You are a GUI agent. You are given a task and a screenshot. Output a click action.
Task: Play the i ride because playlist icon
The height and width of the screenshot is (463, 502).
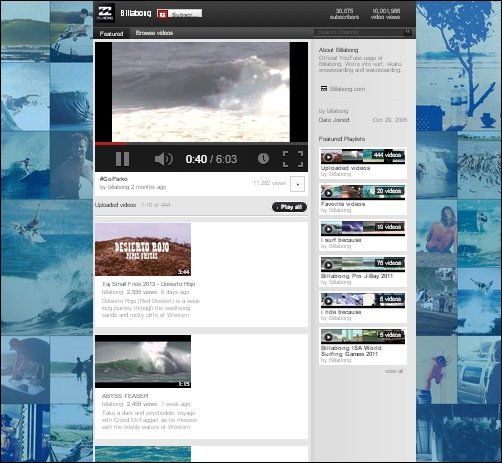click(328, 301)
